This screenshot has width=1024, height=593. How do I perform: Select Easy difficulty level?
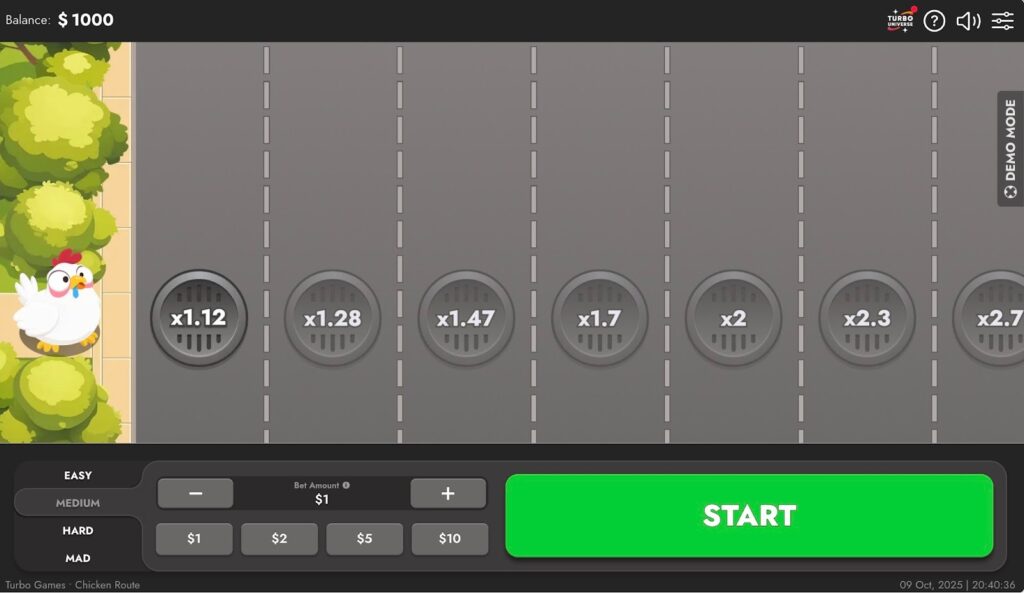78,476
